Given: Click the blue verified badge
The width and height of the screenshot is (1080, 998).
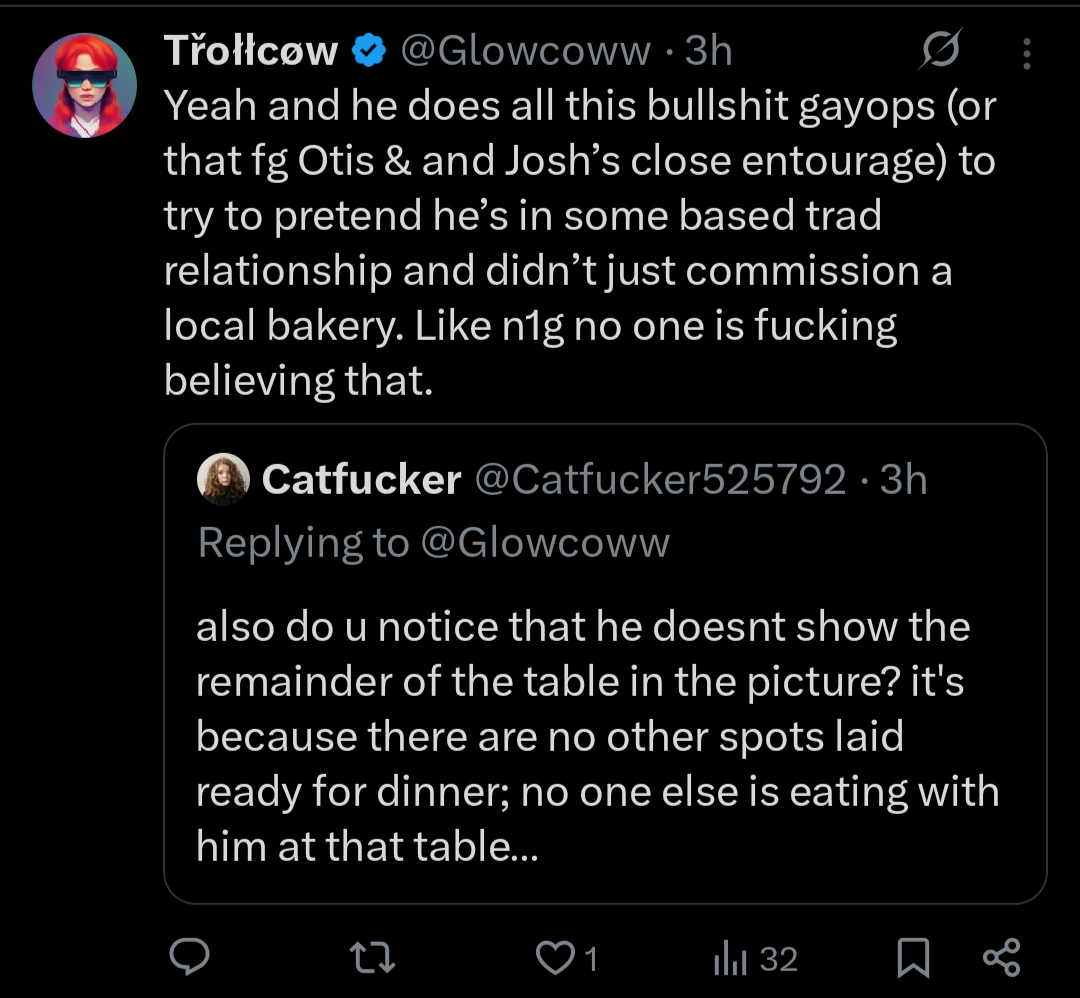Looking at the screenshot, I should click(x=370, y=50).
